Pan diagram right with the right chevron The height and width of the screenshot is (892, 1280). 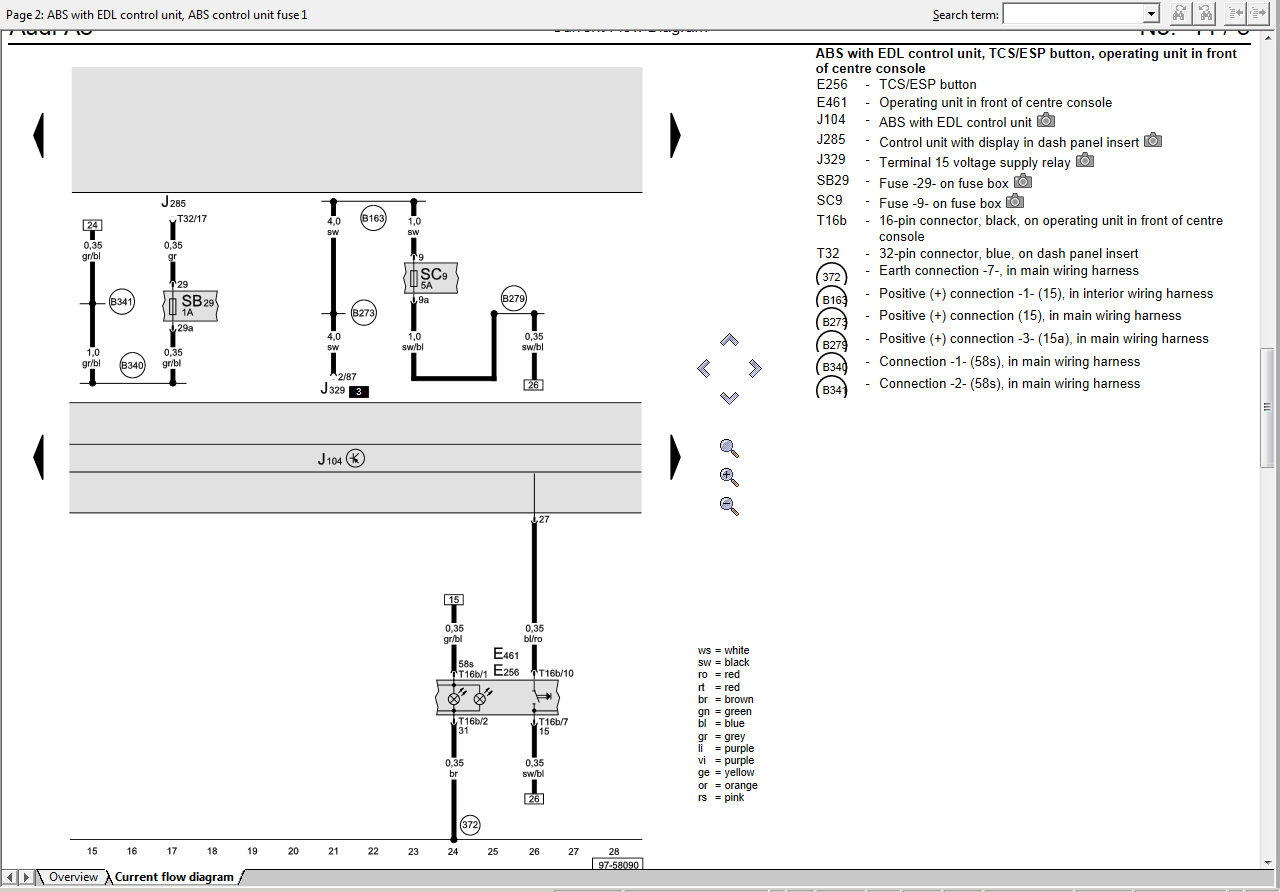pyautogui.click(x=755, y=368)
